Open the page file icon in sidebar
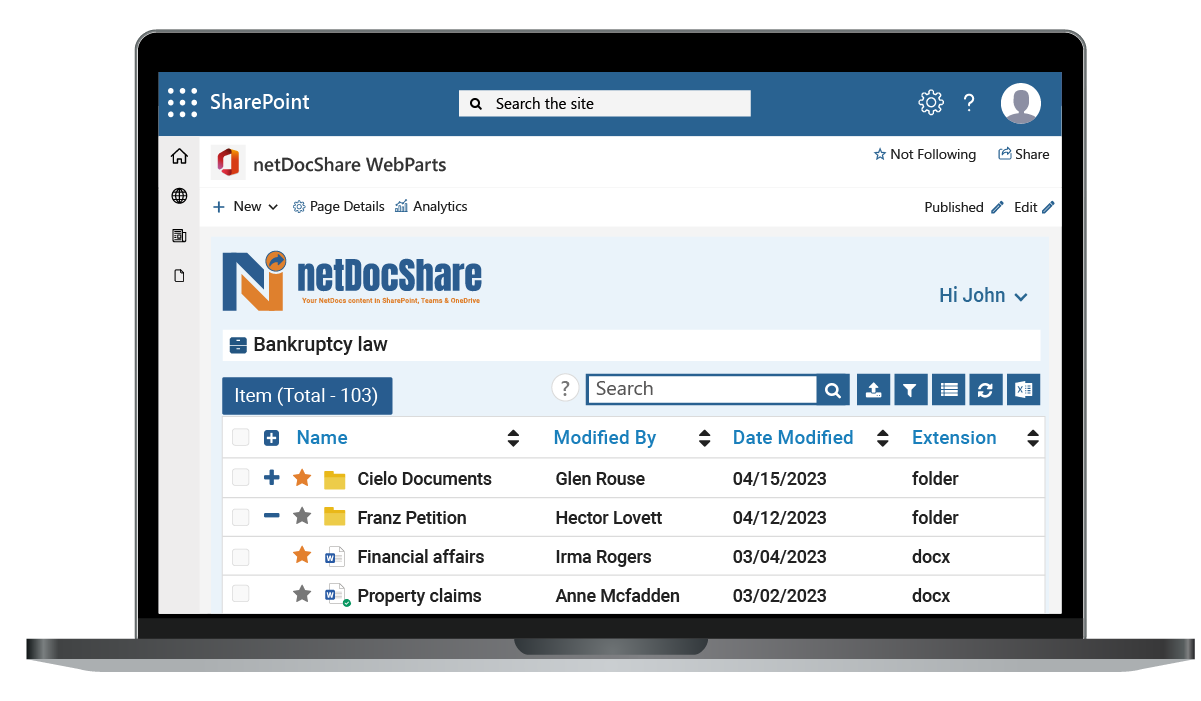This screenshot has width=1201, height=701. tap(179, 276)
